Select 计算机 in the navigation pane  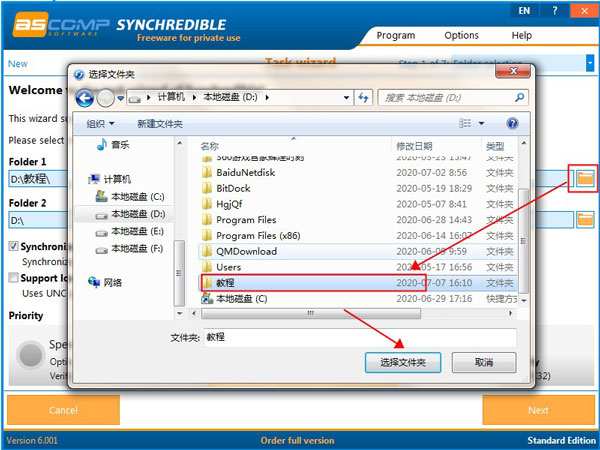pos(110,179)
